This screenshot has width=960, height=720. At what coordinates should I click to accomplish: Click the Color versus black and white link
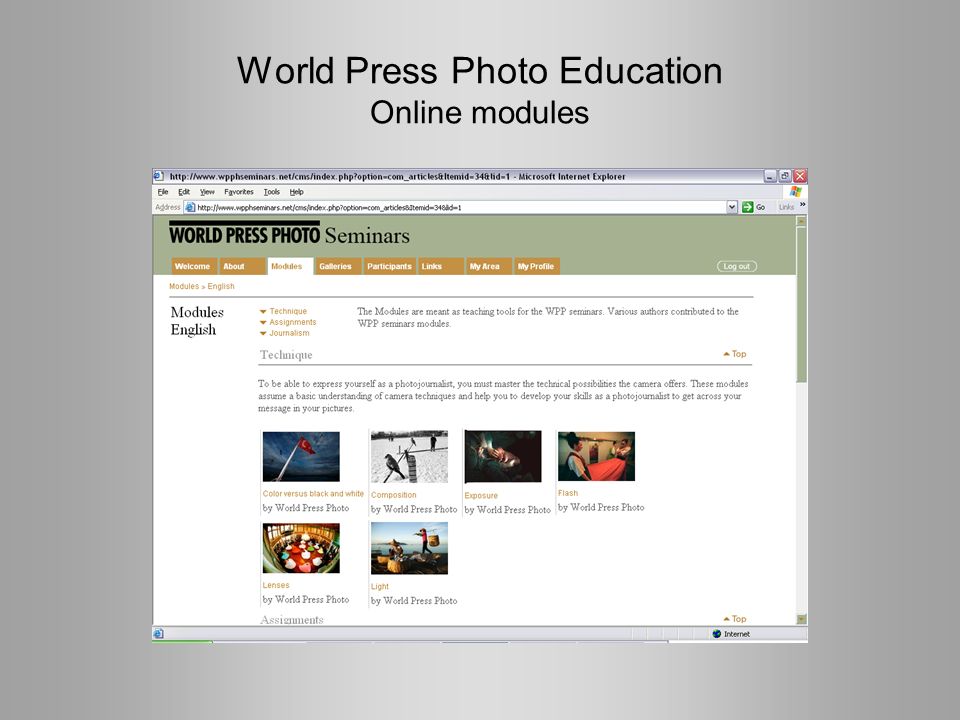coord(313,493)
